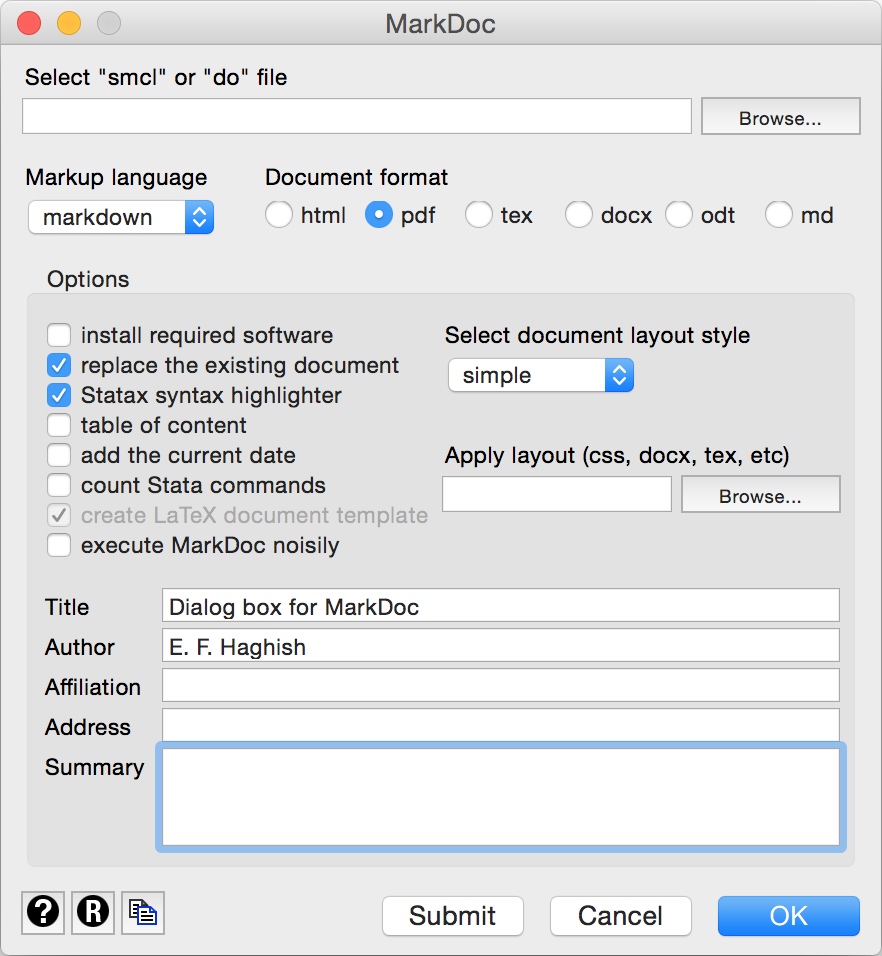Click the Apply layout path field
The height and width of the screenshot is (956, 882).
click(x=557, y=494)
